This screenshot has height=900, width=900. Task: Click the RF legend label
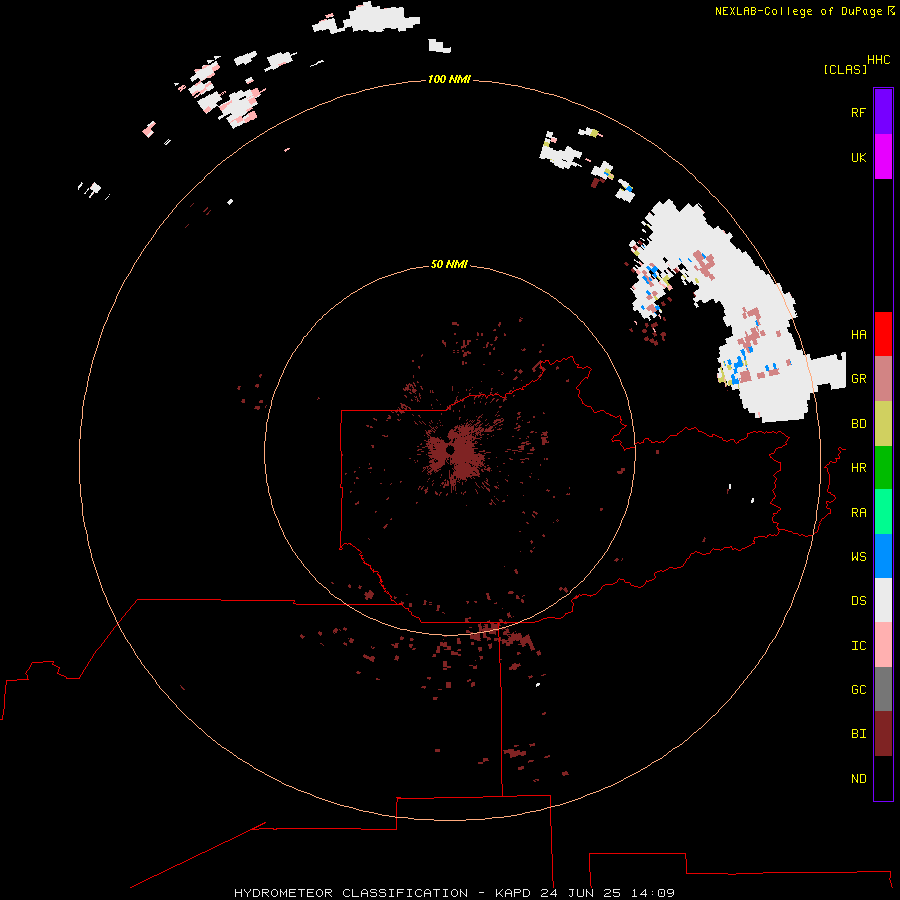(x=858, y=112)
